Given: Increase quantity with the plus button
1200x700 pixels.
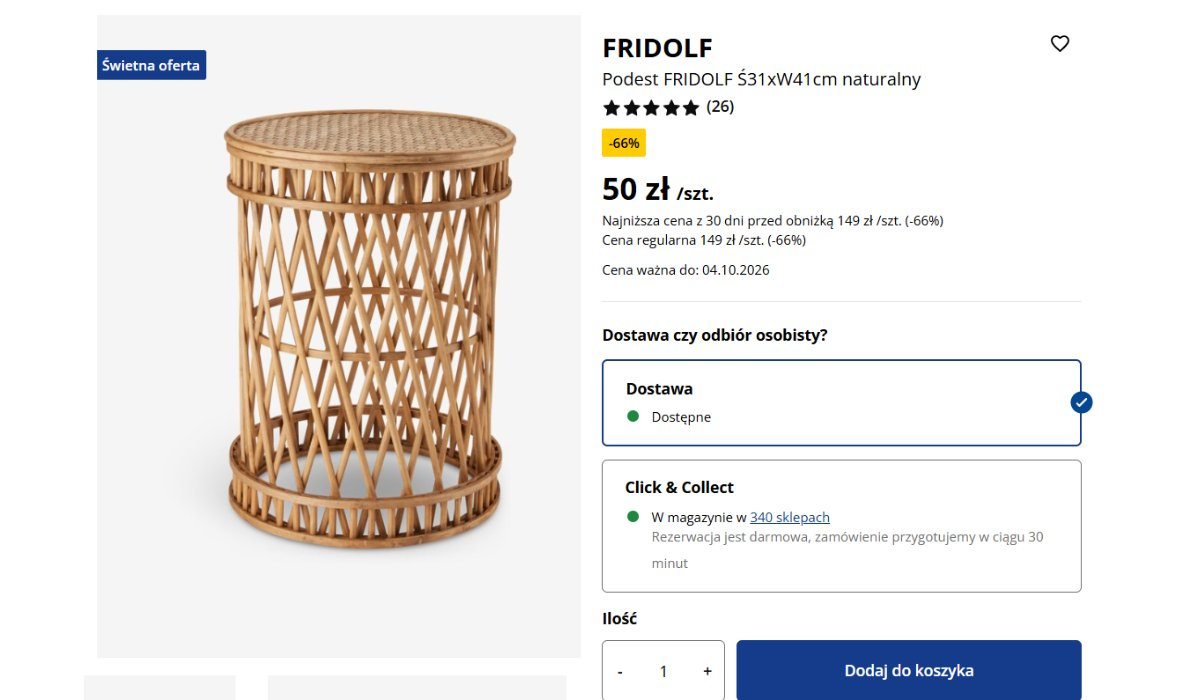Looking at the screenshot, I should [x=707, y=672].
